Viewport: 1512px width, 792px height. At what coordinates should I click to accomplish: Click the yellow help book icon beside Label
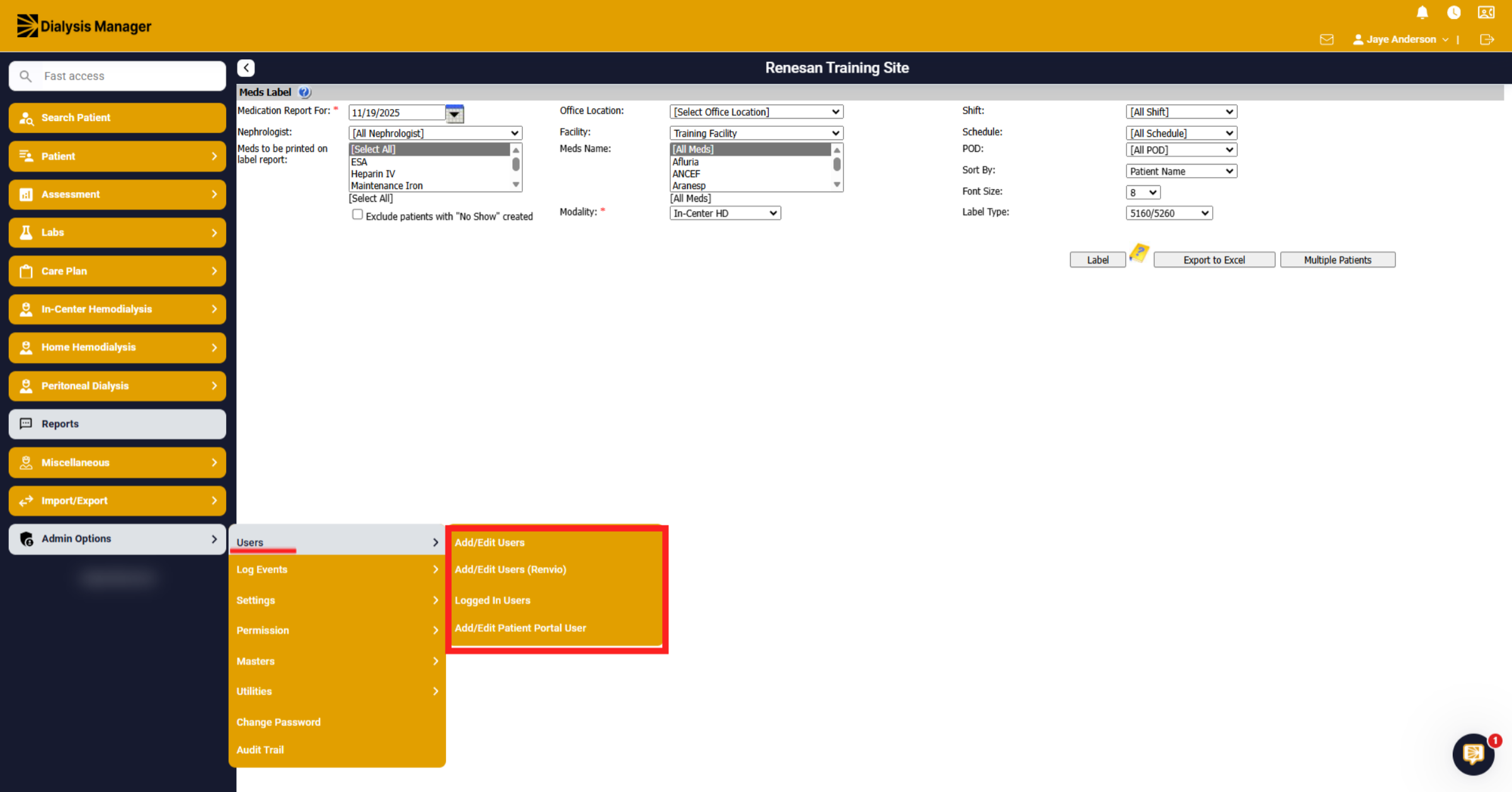click(x=1139, y=253)
